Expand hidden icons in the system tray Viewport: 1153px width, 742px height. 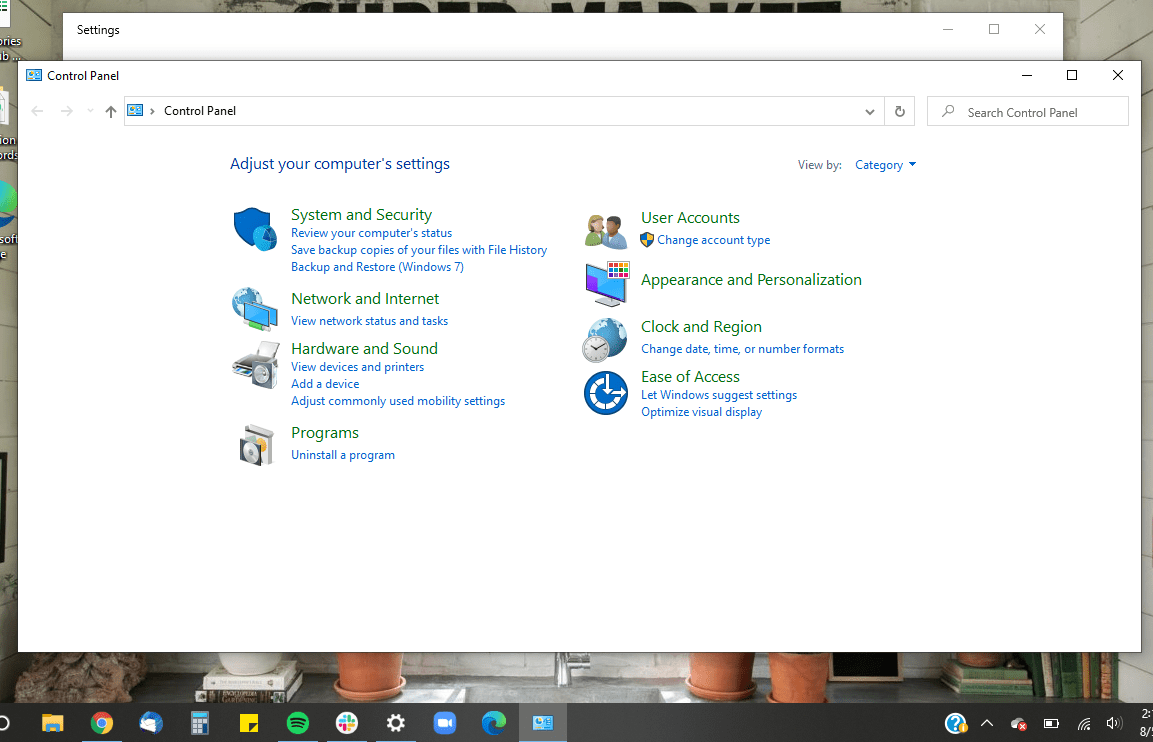pyautogui.click(x=986, y=722)
